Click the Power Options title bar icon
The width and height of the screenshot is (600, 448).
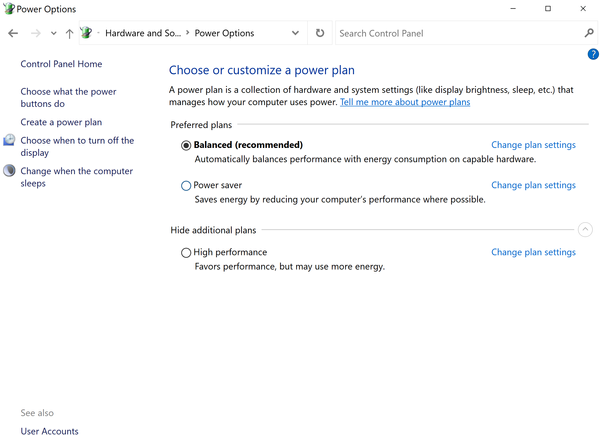(9, 8)
